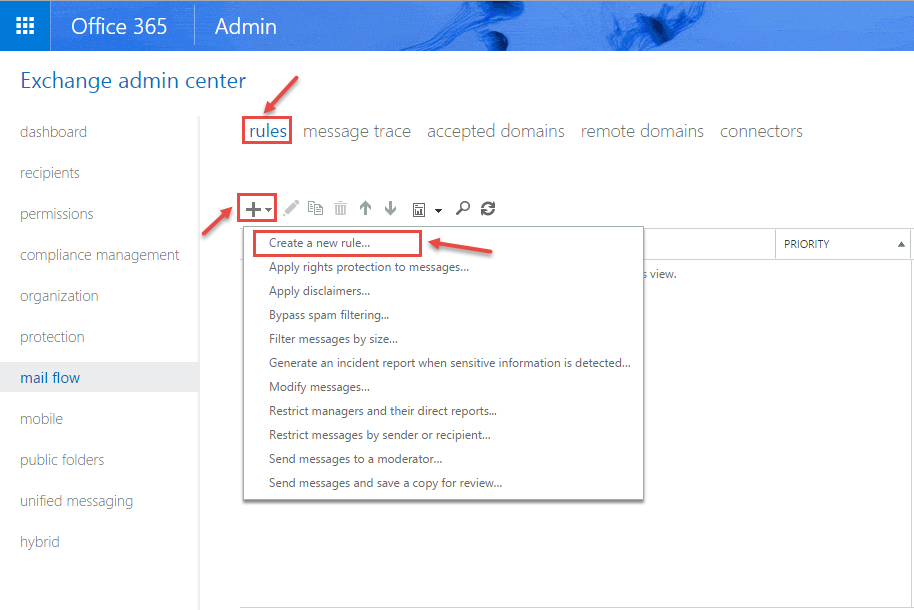Image resolution: width=914 pixels, height=610 pixels.
Task: Open protection section
Action: point(52,336)
